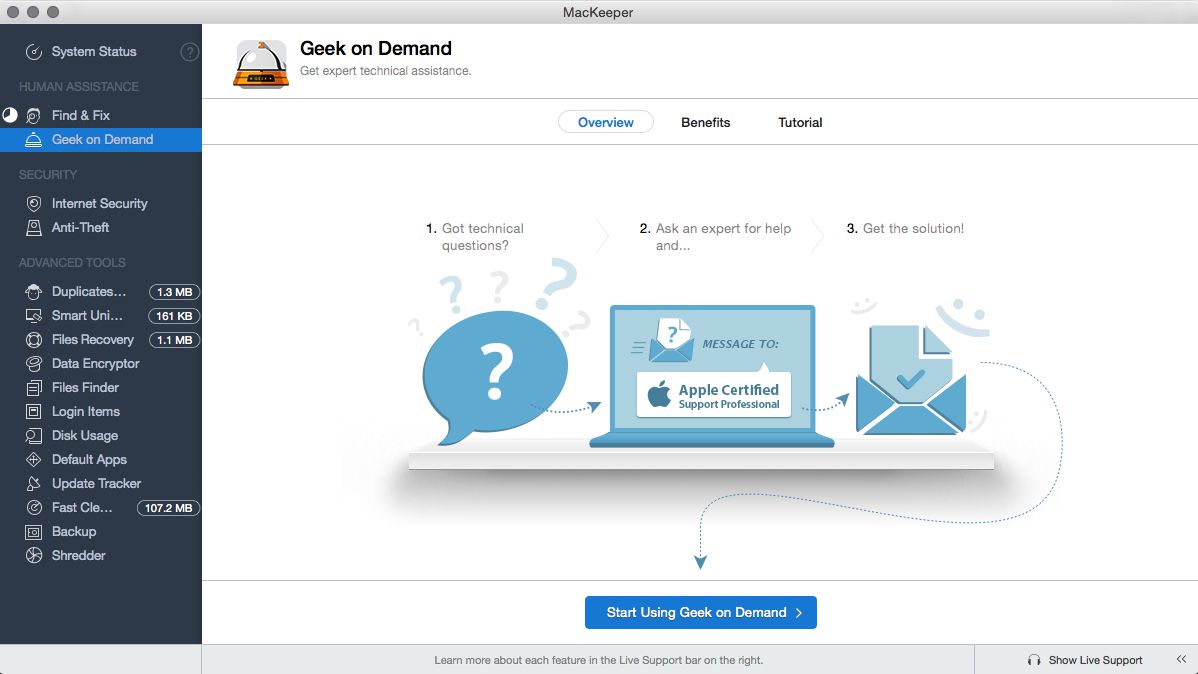Screen dimensions: 1198x674
Task: Open Default Apps tool
Action: [89, 459]
